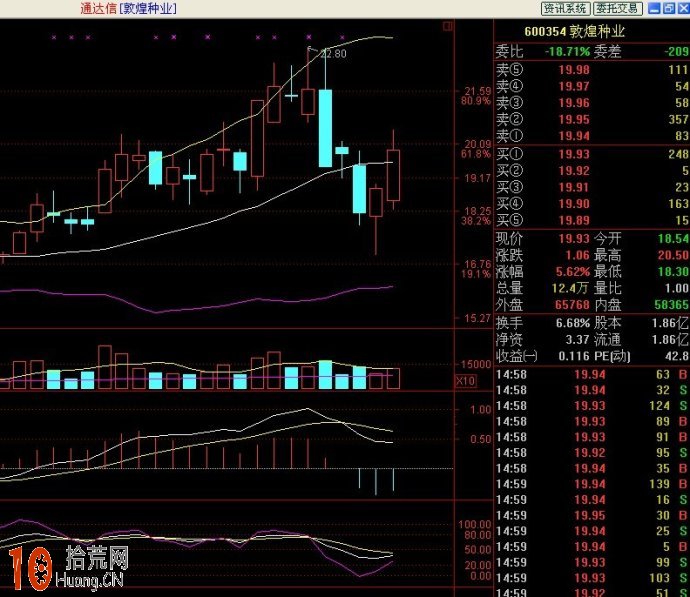Minimize the 通达信 window
Image resolution: width=690 pixels, height=597 pixels.
[654, 8]
